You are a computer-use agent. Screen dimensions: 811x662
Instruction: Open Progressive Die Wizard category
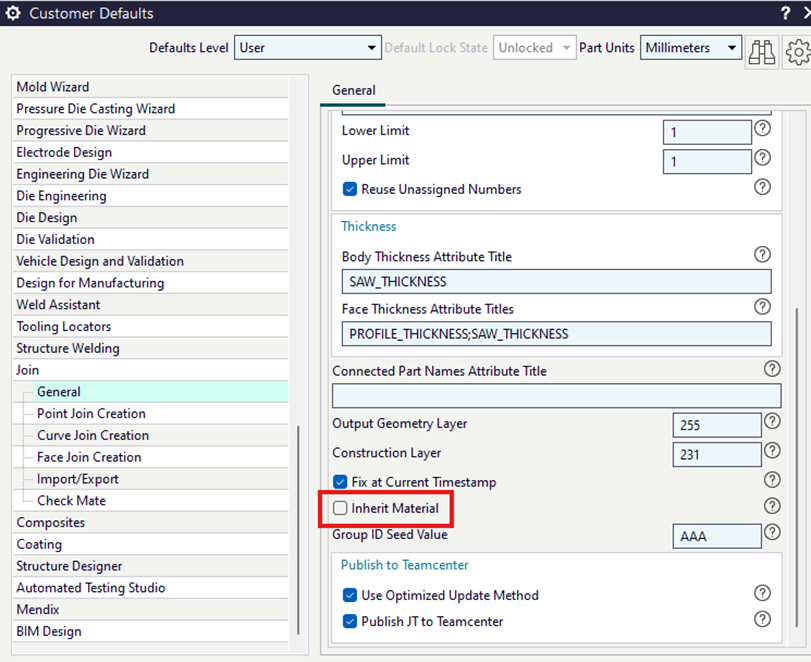tap(151, 130)
